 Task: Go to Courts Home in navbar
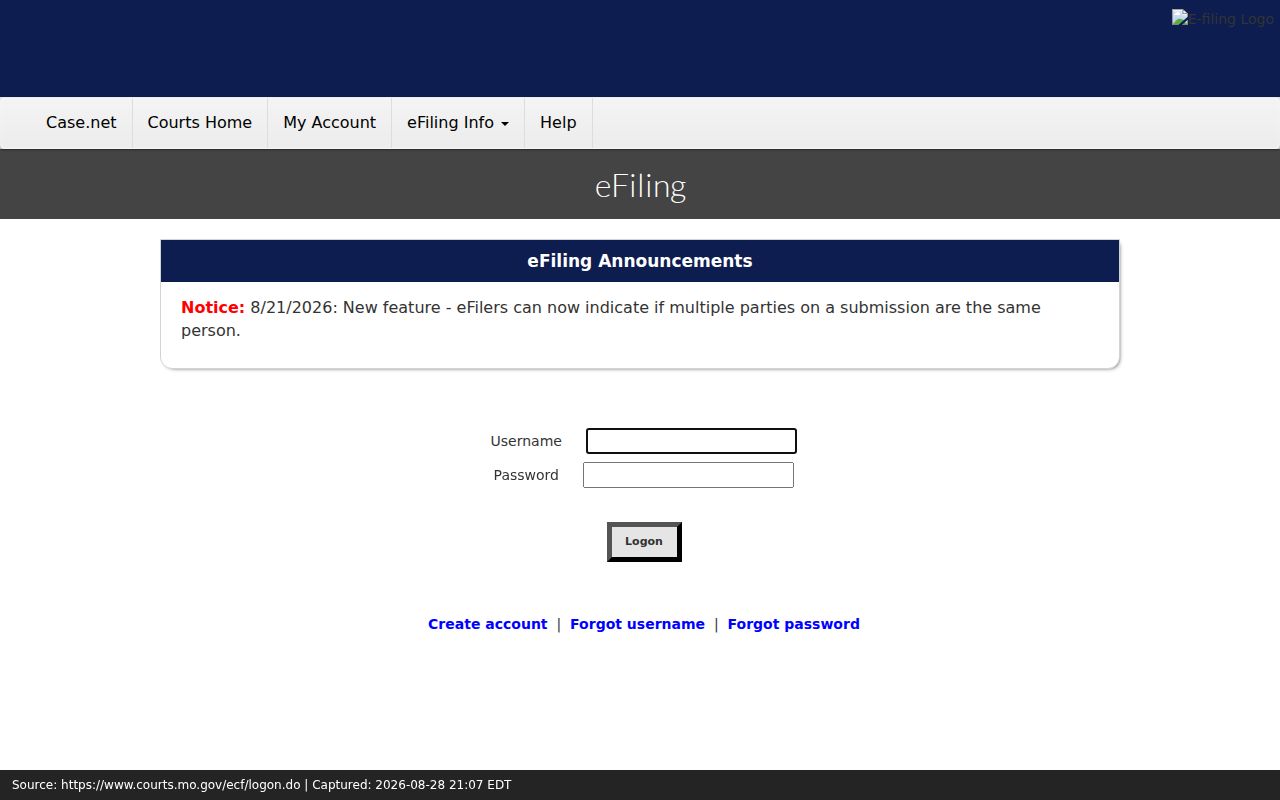tap(199, 122)
